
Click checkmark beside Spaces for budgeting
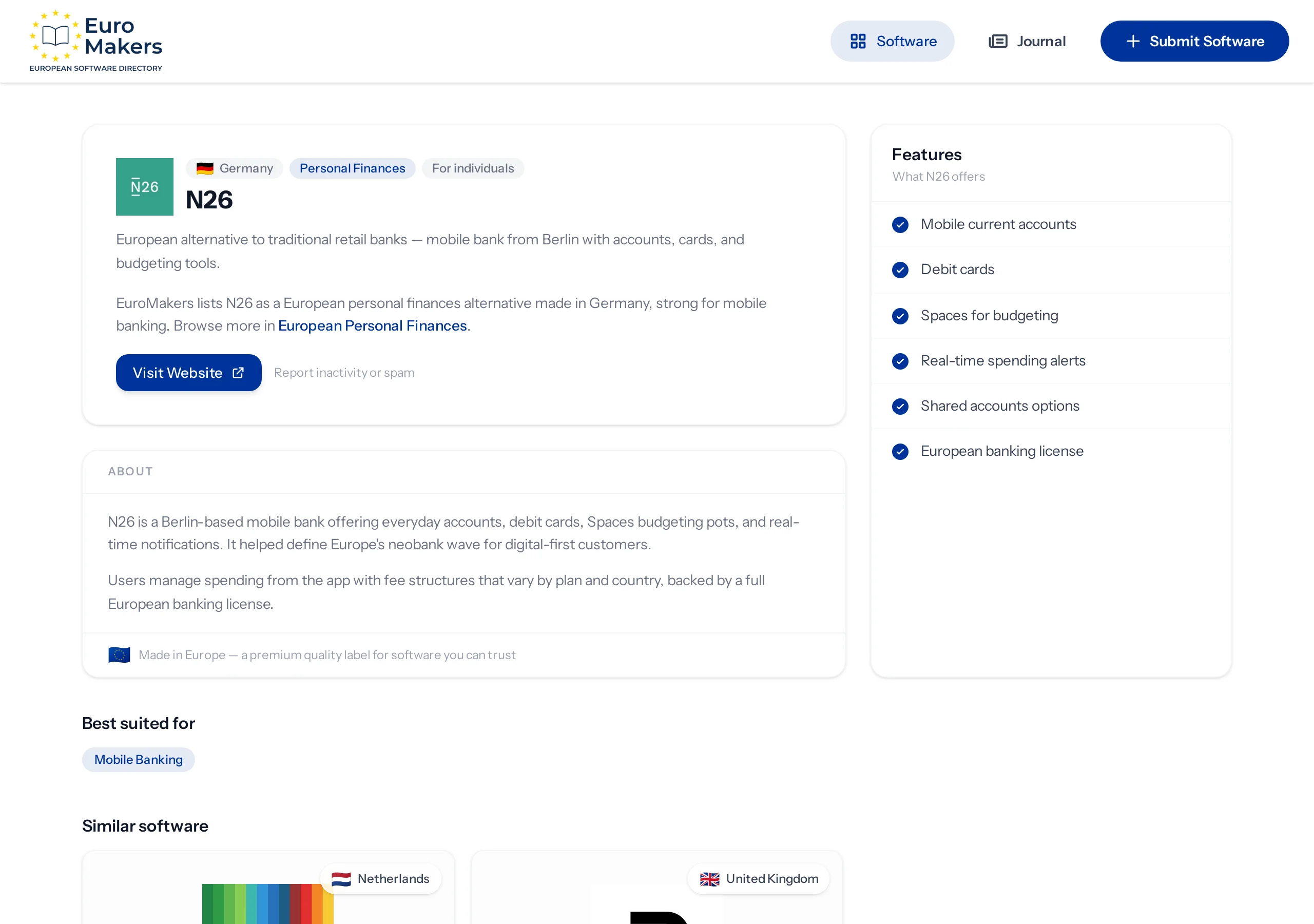tap(900, 316)
